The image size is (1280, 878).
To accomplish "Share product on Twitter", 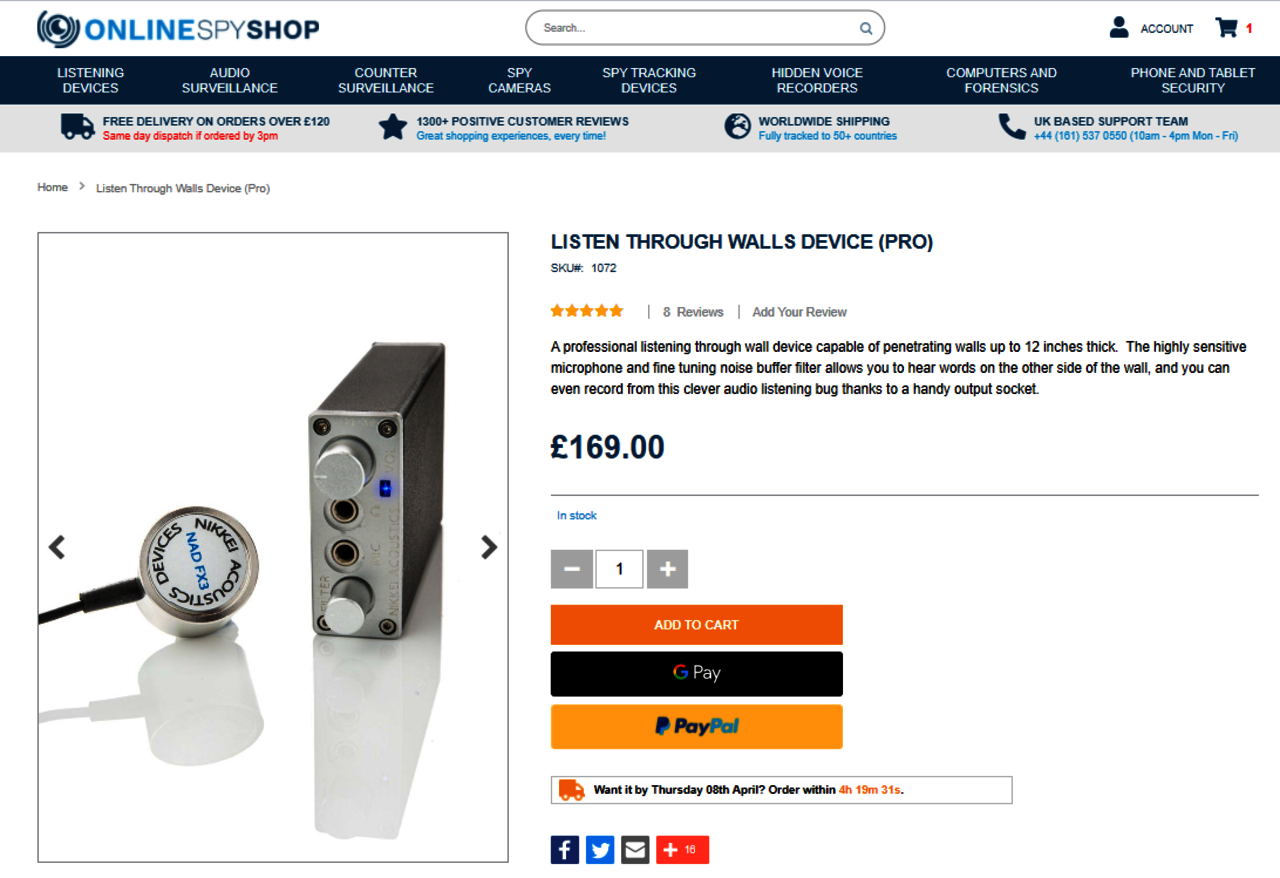I will coord(600,850).
